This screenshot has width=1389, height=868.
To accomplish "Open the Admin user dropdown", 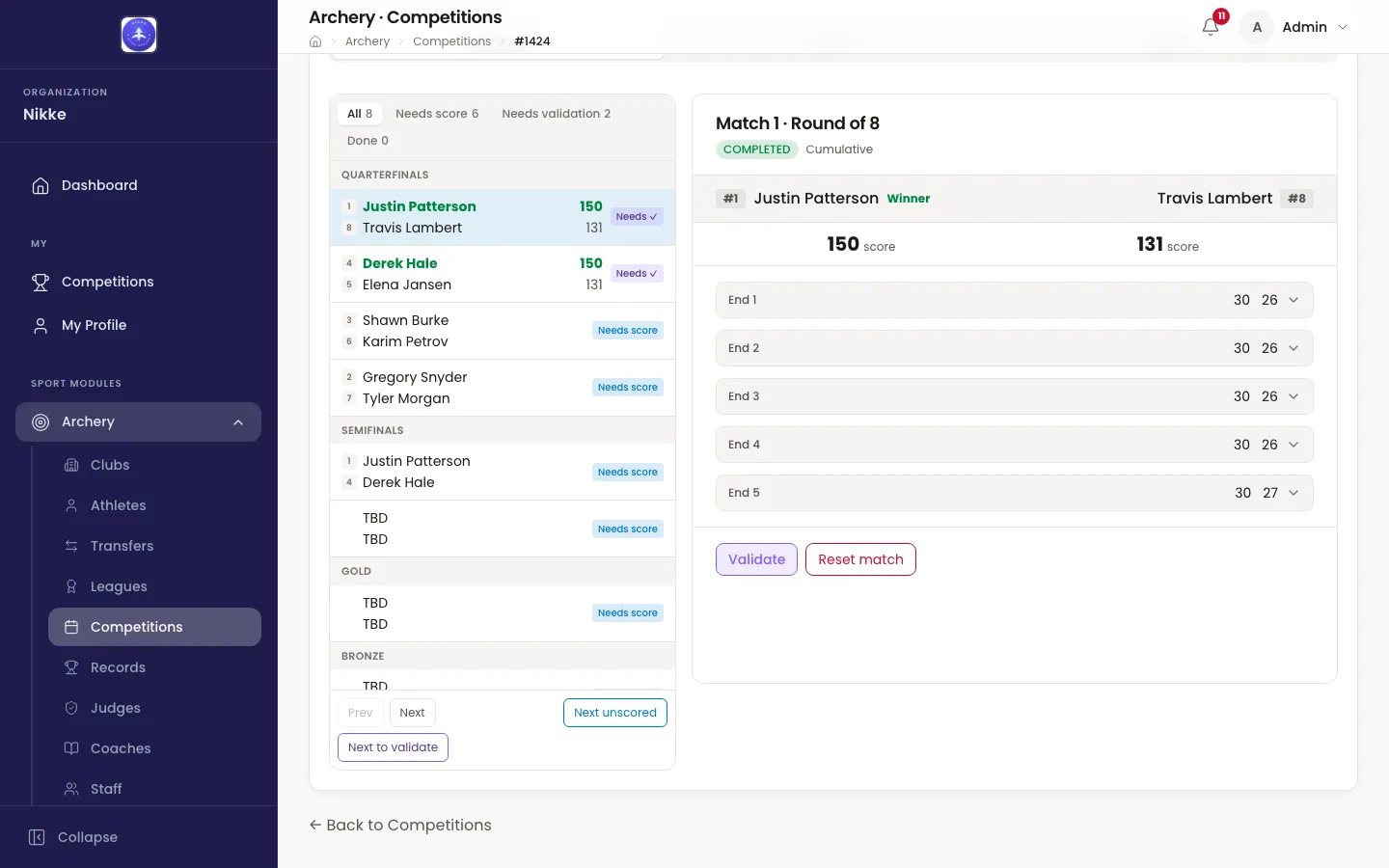I will (1295, 27).
